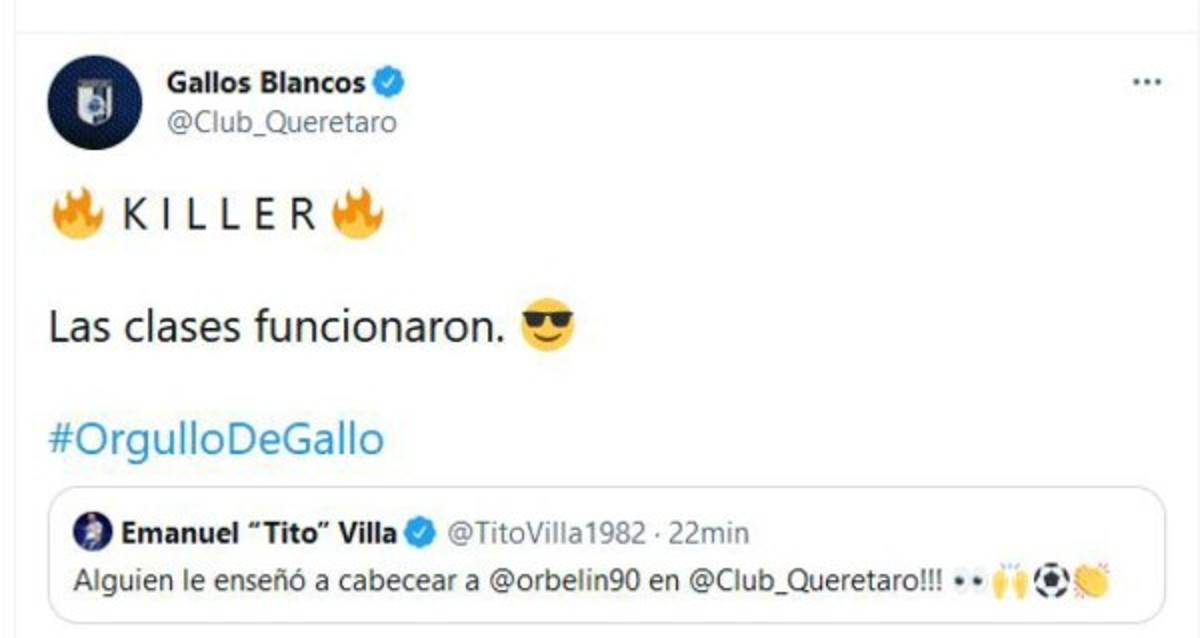Viewport: 1200px width, 638px height.
Task: Click Emanuel Tito Villa's small avatar
Action: [x=93, y=533]
